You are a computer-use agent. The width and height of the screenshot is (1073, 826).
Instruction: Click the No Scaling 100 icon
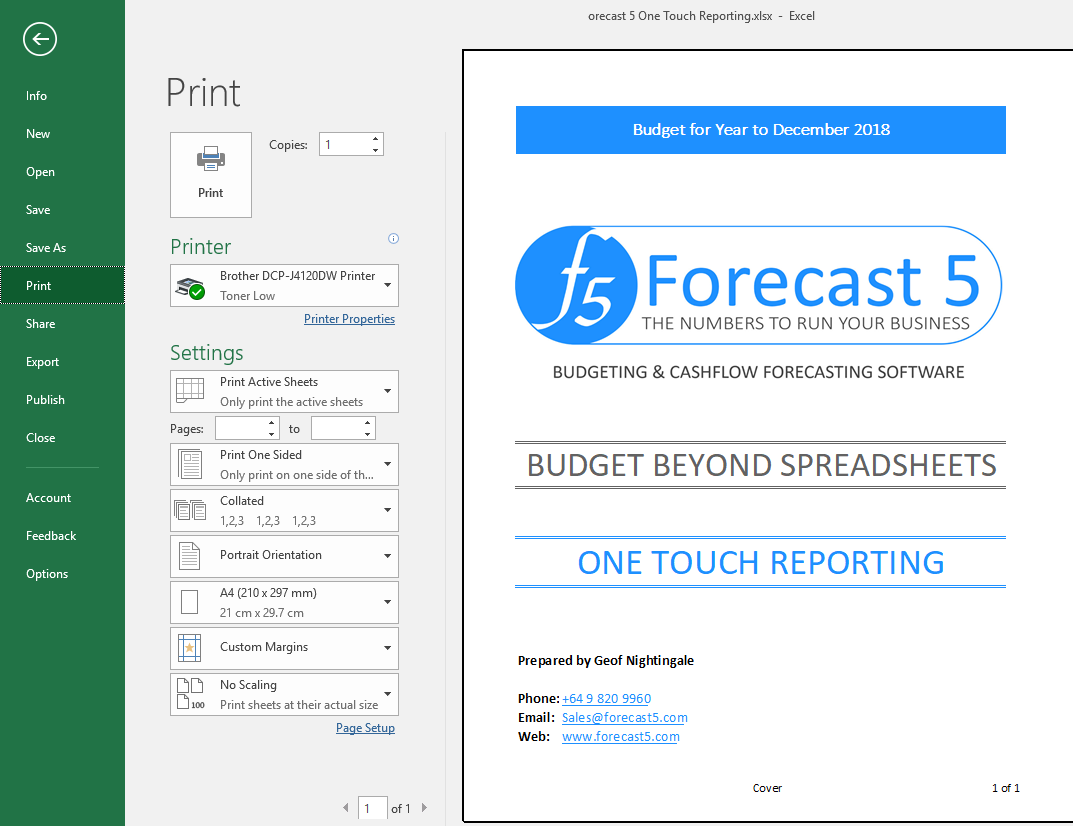pyautogui.click(x=190, y=693)
